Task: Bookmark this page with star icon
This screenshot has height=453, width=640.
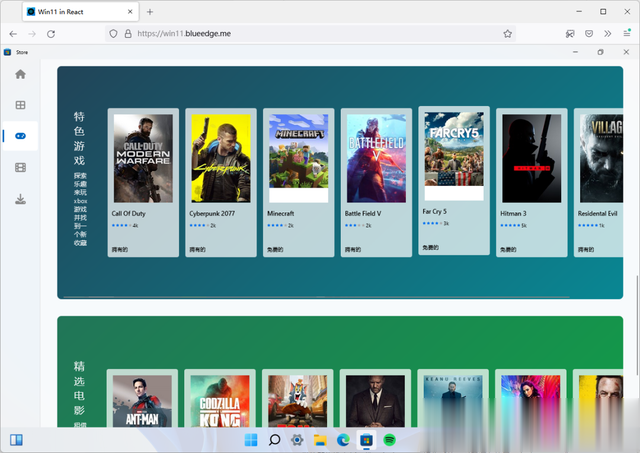Action: coord(507,33)
